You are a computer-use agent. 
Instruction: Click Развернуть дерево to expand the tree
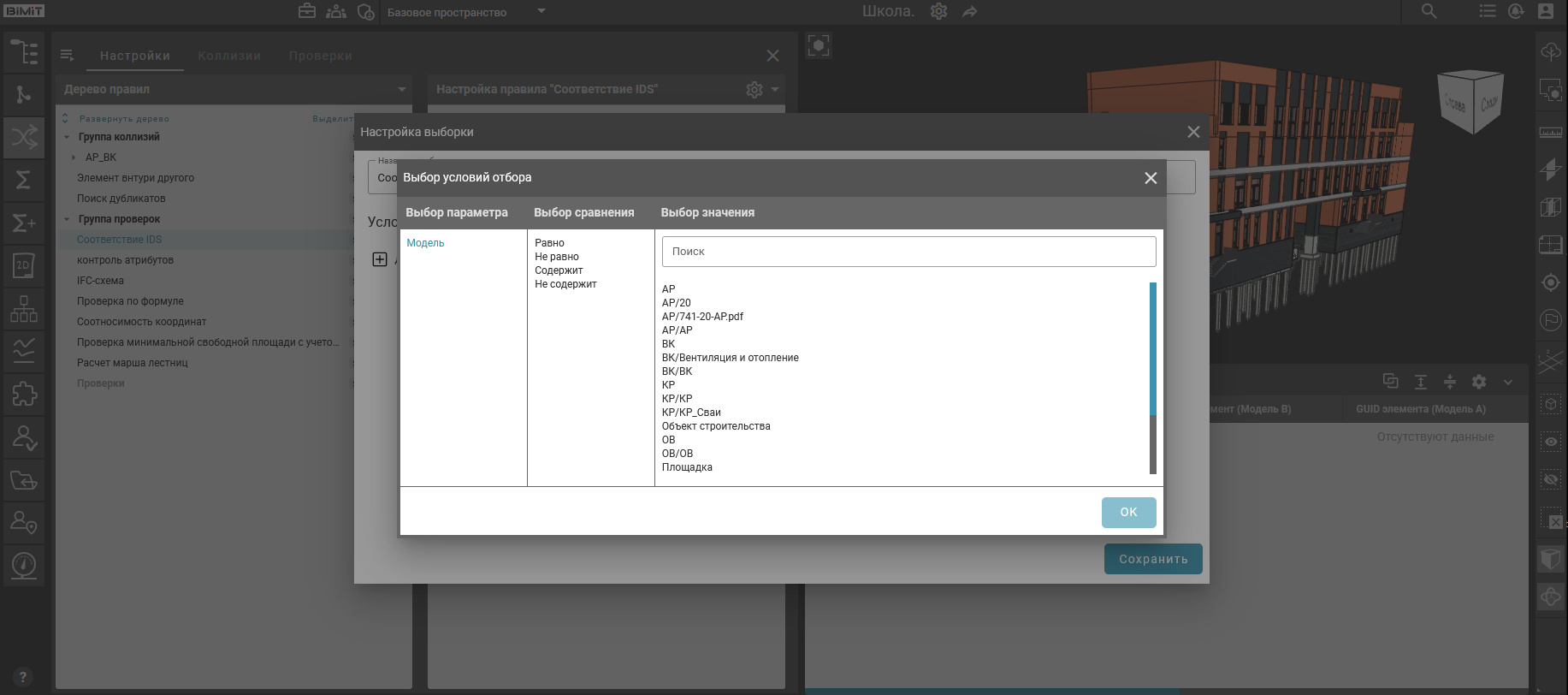click(x=124, y=119)
